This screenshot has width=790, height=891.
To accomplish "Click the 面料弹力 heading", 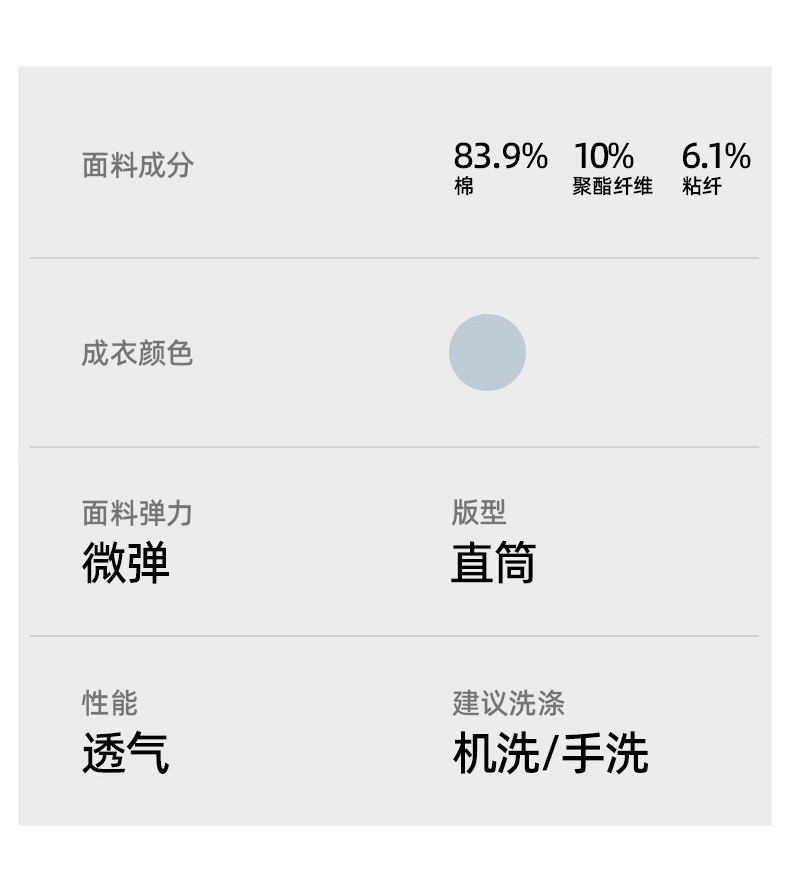I will (x=137, y=514).
